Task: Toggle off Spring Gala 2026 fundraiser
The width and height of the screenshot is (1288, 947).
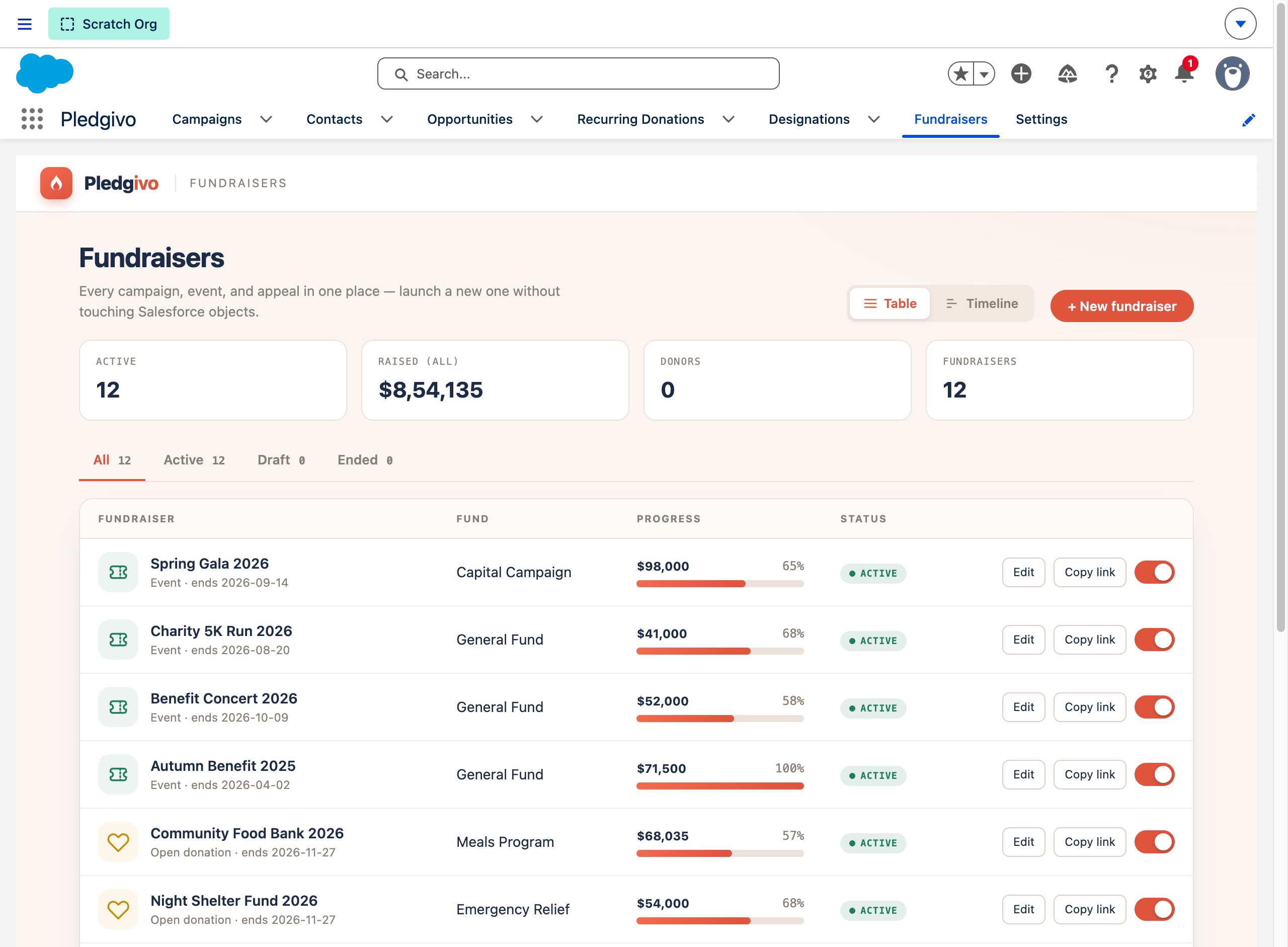Action: pos(1155,572)
